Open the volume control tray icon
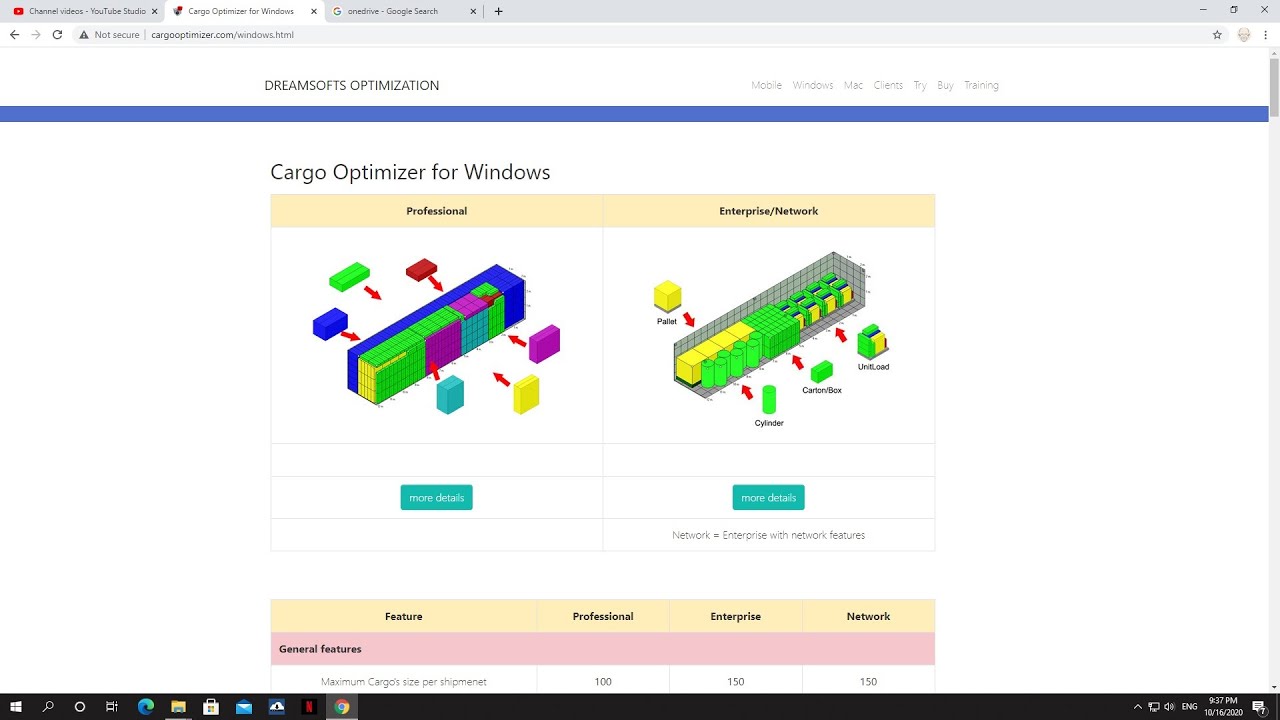Image resolution: width=1280 pixels, height=720 pixels. [1169, 707]
